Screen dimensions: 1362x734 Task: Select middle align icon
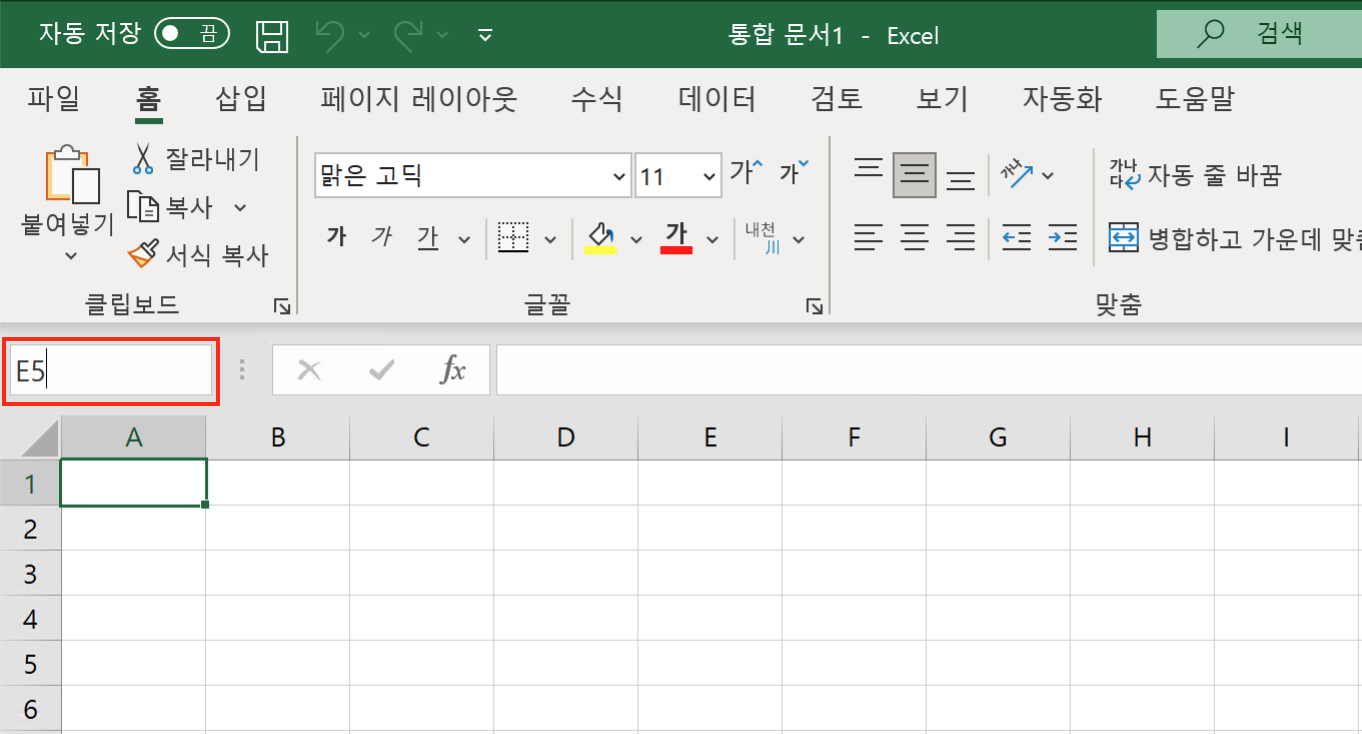point(914,176)
